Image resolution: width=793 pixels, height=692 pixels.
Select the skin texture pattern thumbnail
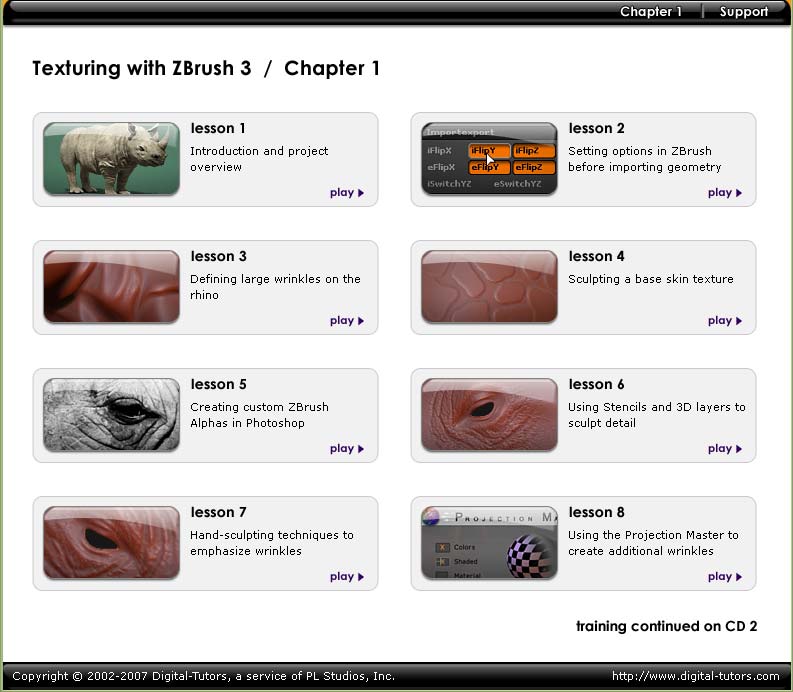coord(489,287)
